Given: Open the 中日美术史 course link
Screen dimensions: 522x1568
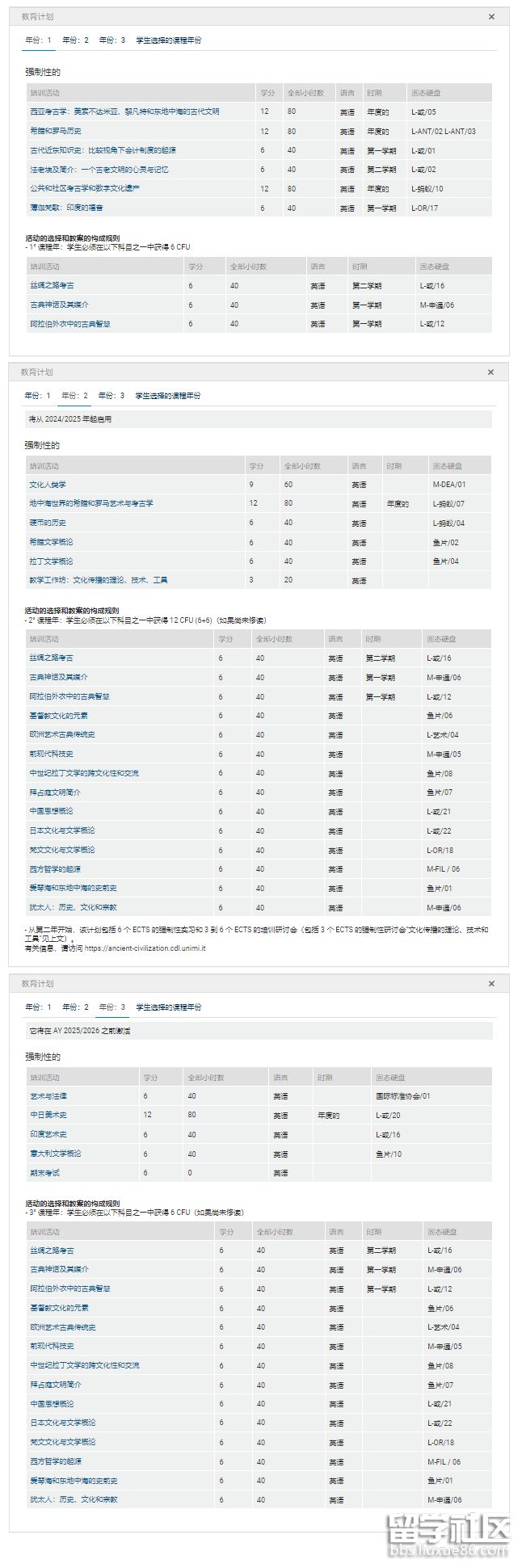Looking at the screenshot, I should click(48, 1115).
